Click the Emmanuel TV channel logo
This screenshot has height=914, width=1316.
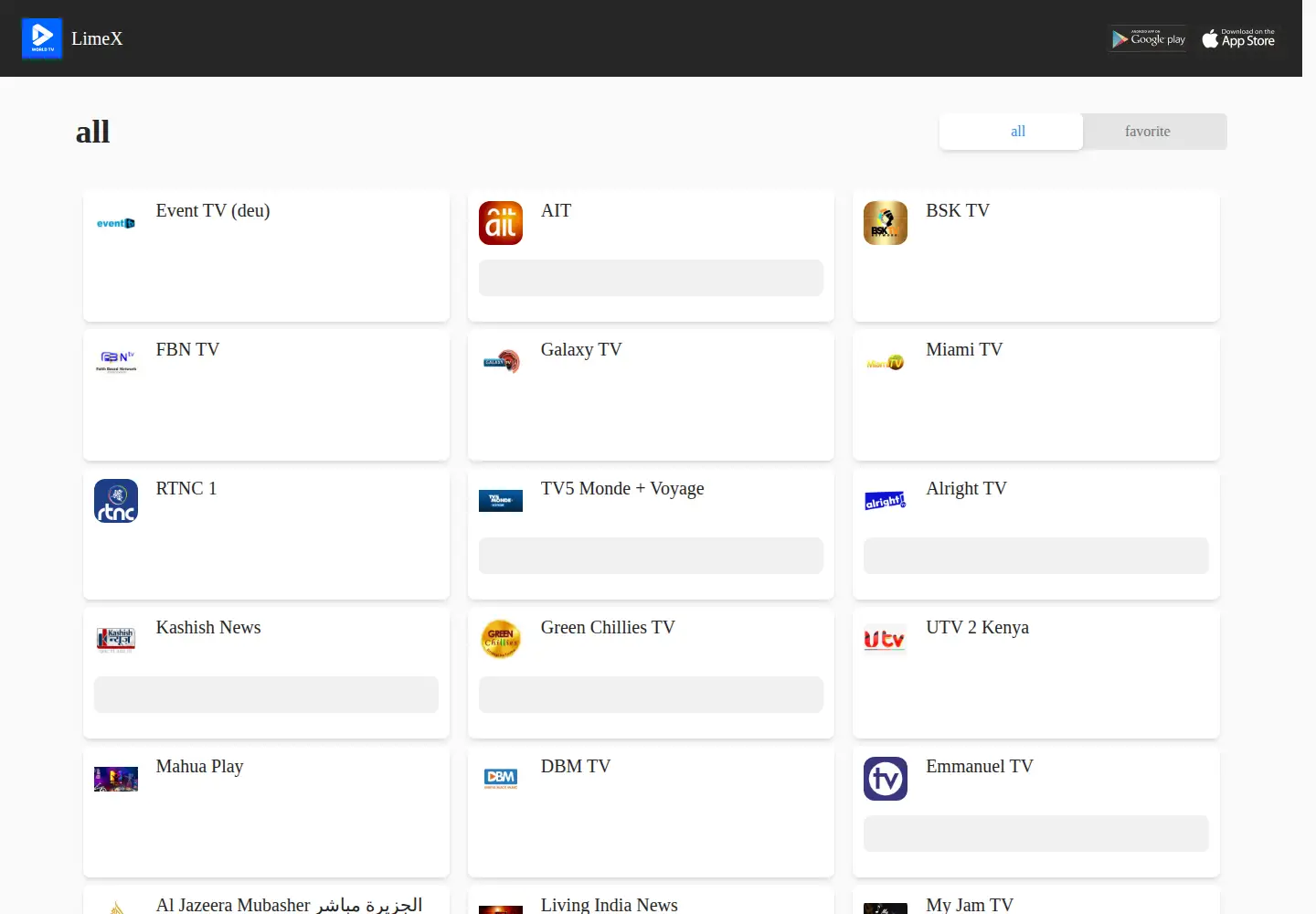tap(886, 779)
